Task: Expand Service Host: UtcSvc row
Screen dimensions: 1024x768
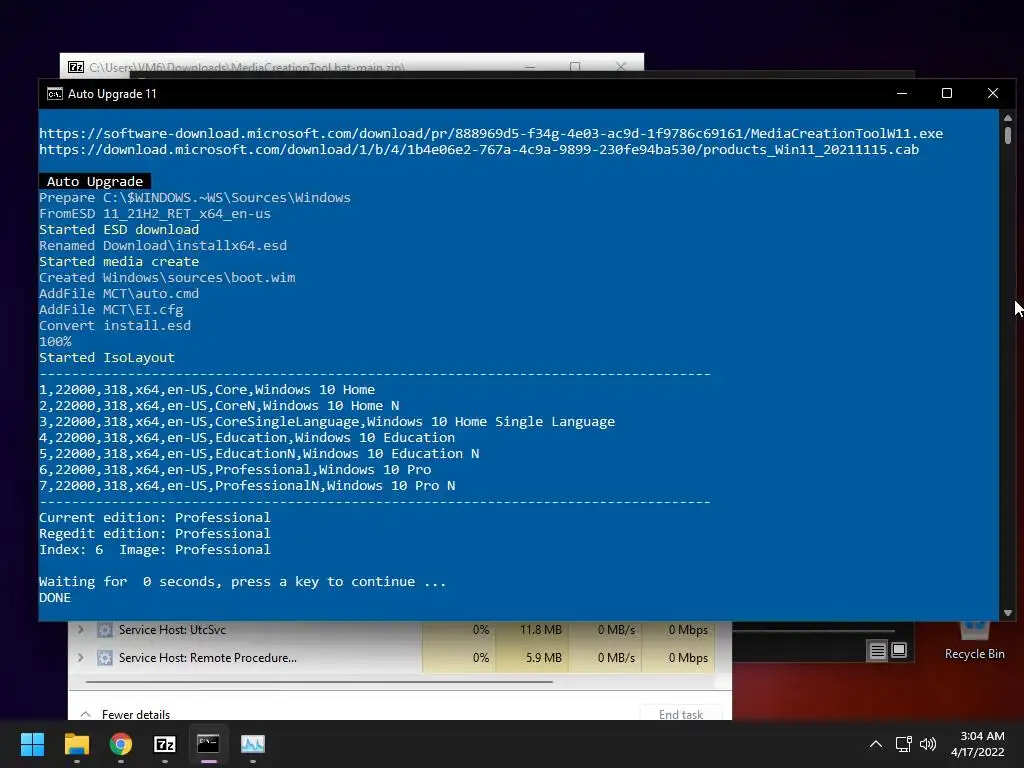Action: (81, 630)
